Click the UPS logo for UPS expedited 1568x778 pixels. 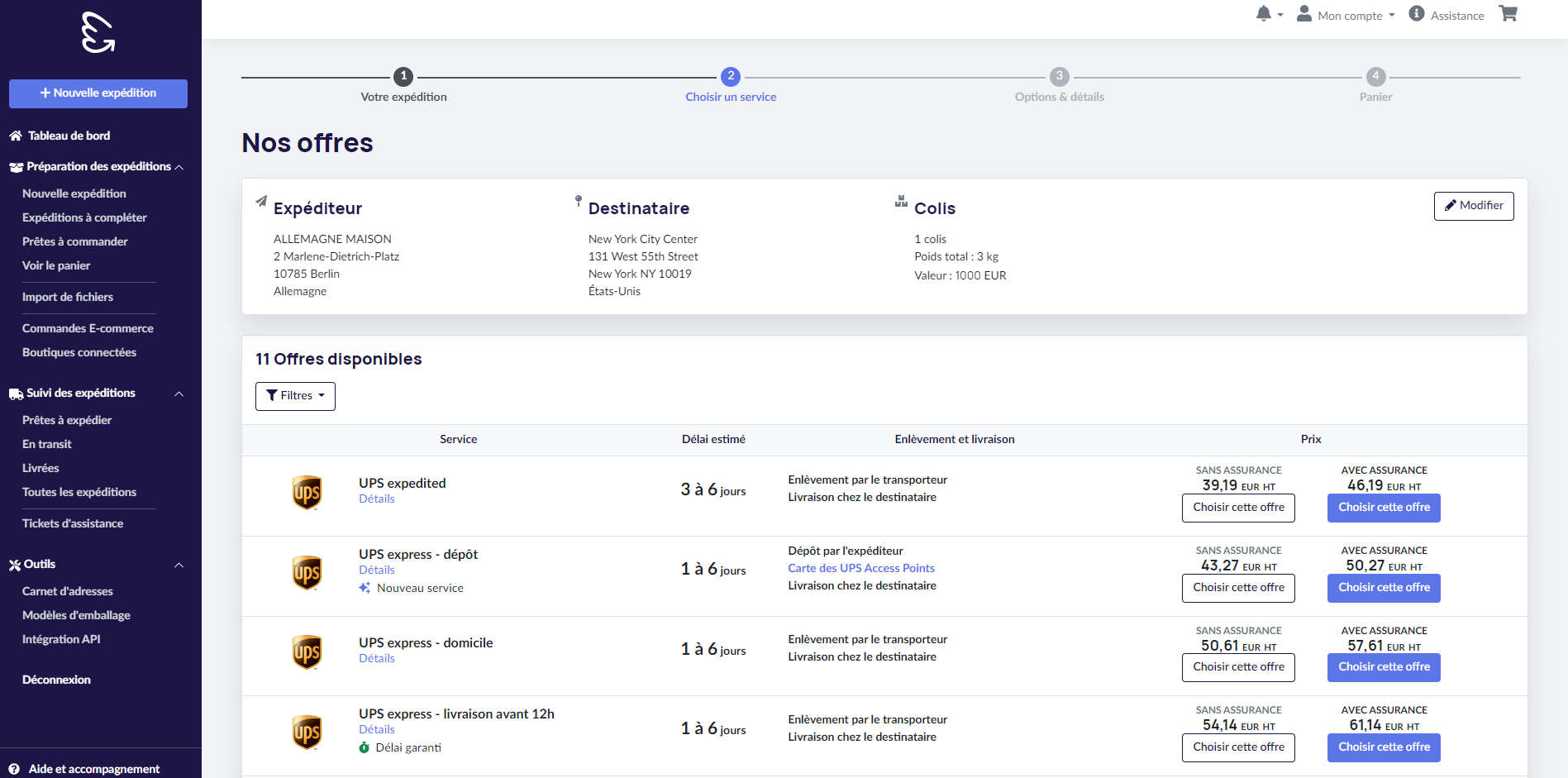pos(307,493)
